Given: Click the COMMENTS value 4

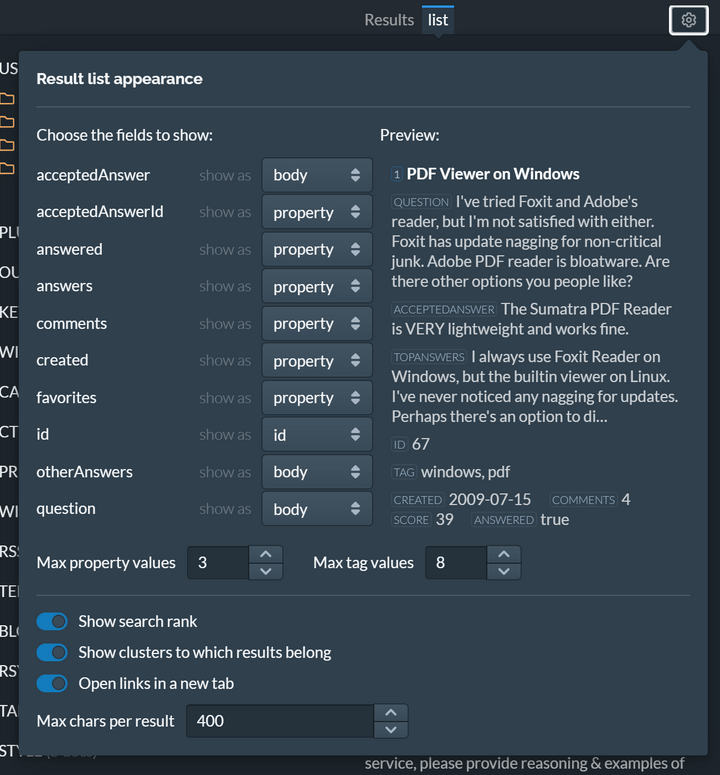Looking at the screenshot, I should click(x=626, y=500).
